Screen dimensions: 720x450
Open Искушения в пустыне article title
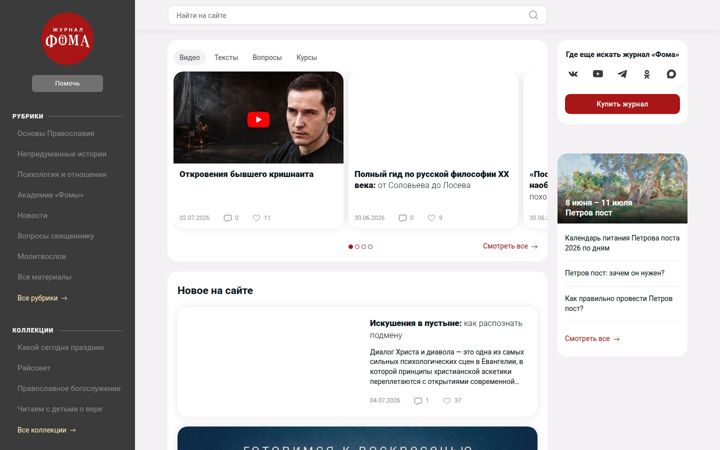click(446, 329)
